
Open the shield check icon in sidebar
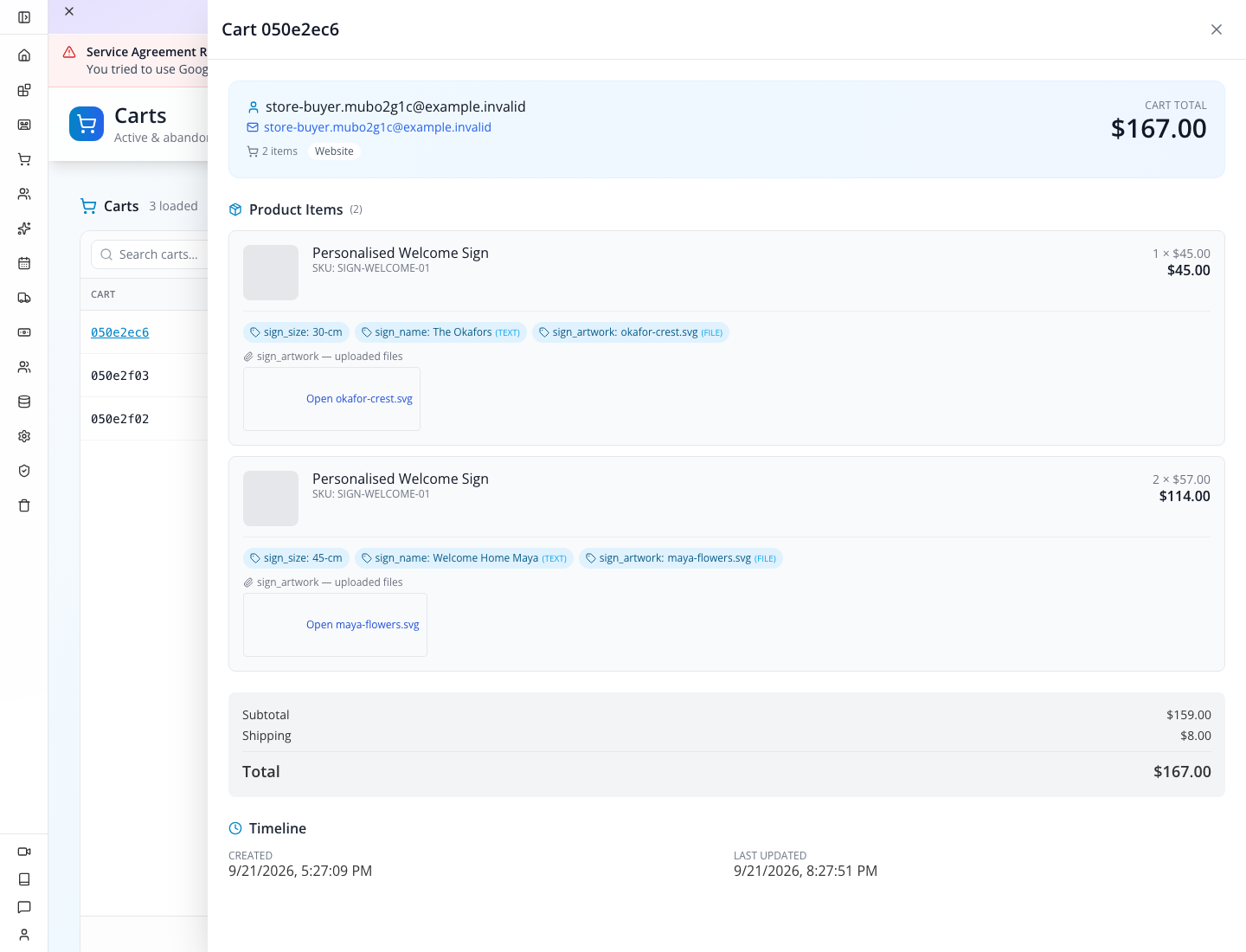pyautogui.click(x=24, y=471)
